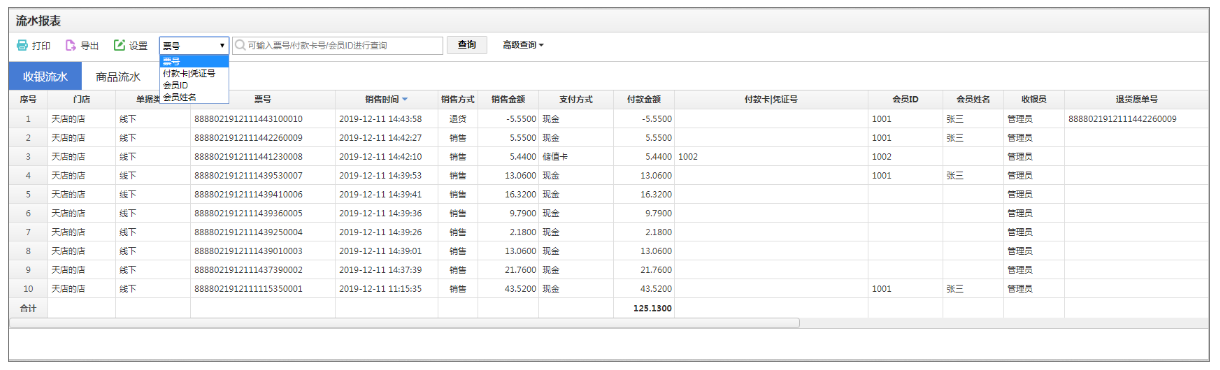
Task: Expand the 高级查询 advanced query menu
Action: click(x=523, y=45)
